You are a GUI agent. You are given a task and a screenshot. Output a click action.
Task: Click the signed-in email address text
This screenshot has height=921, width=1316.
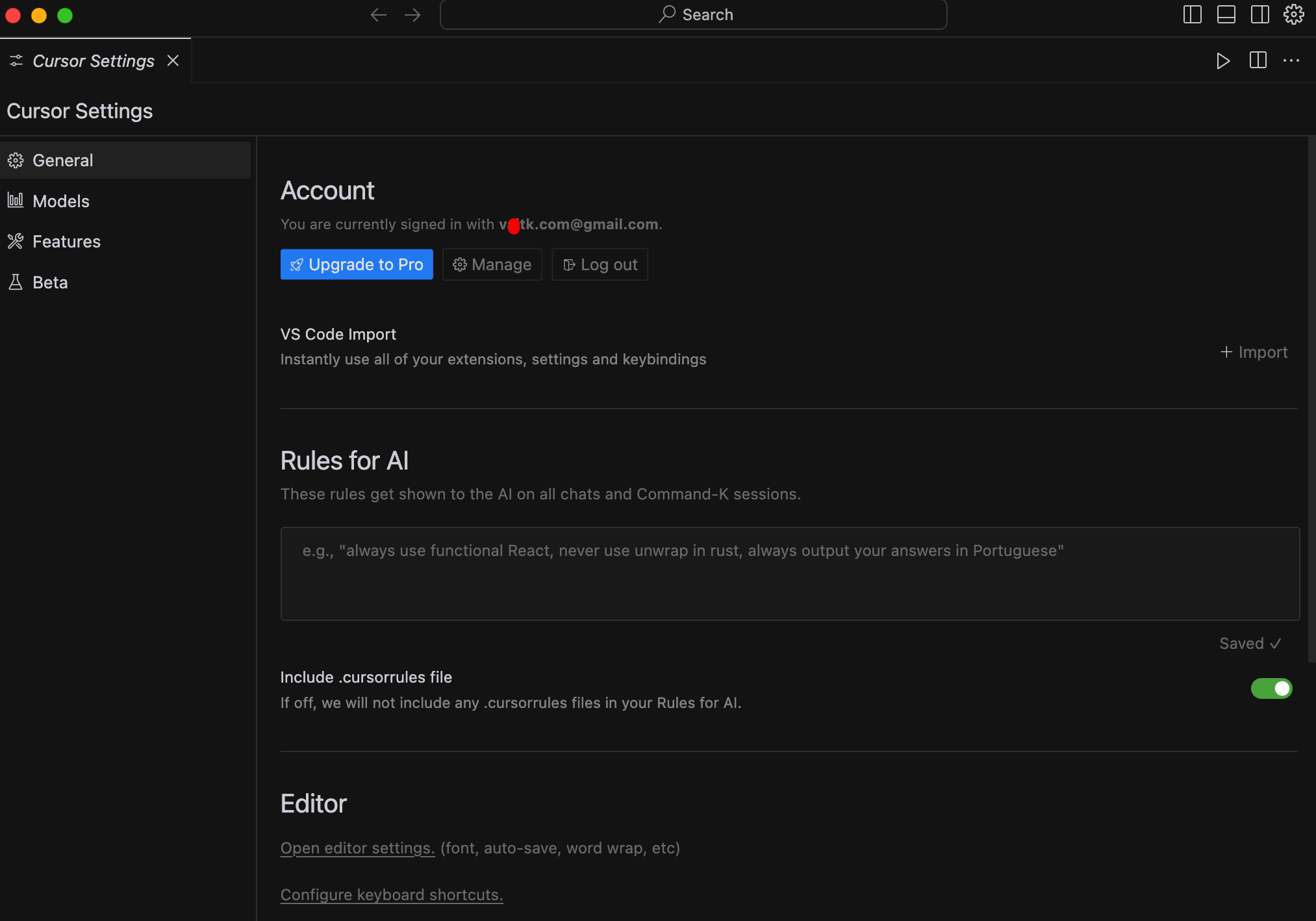pos(579,224)
